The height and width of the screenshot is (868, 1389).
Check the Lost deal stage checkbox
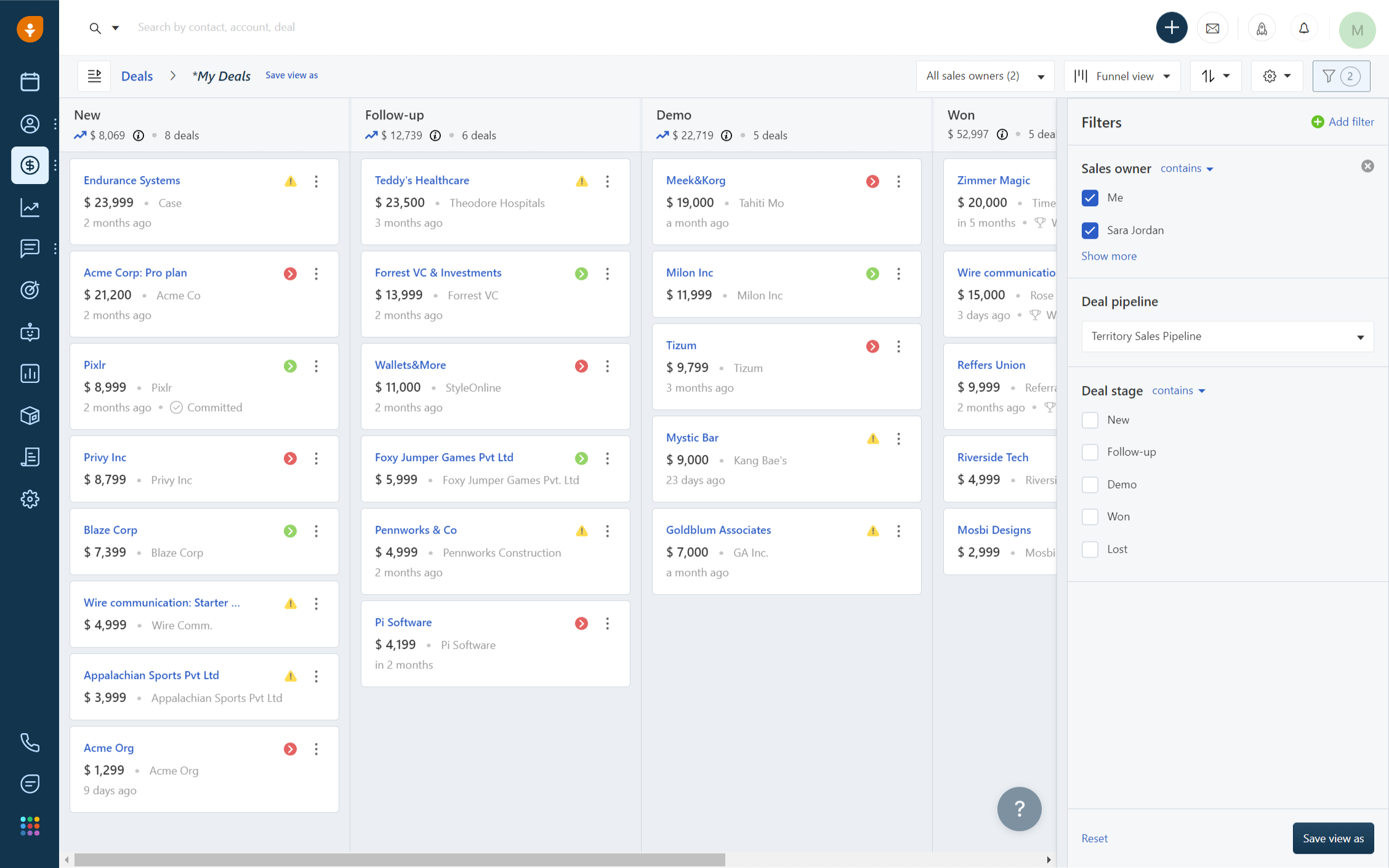(x=1090, y=549)
